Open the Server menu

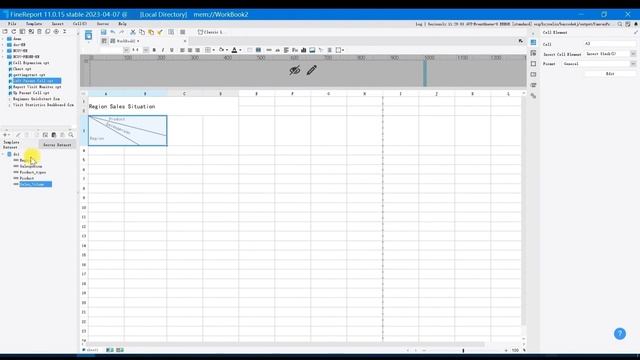[103, 24]
